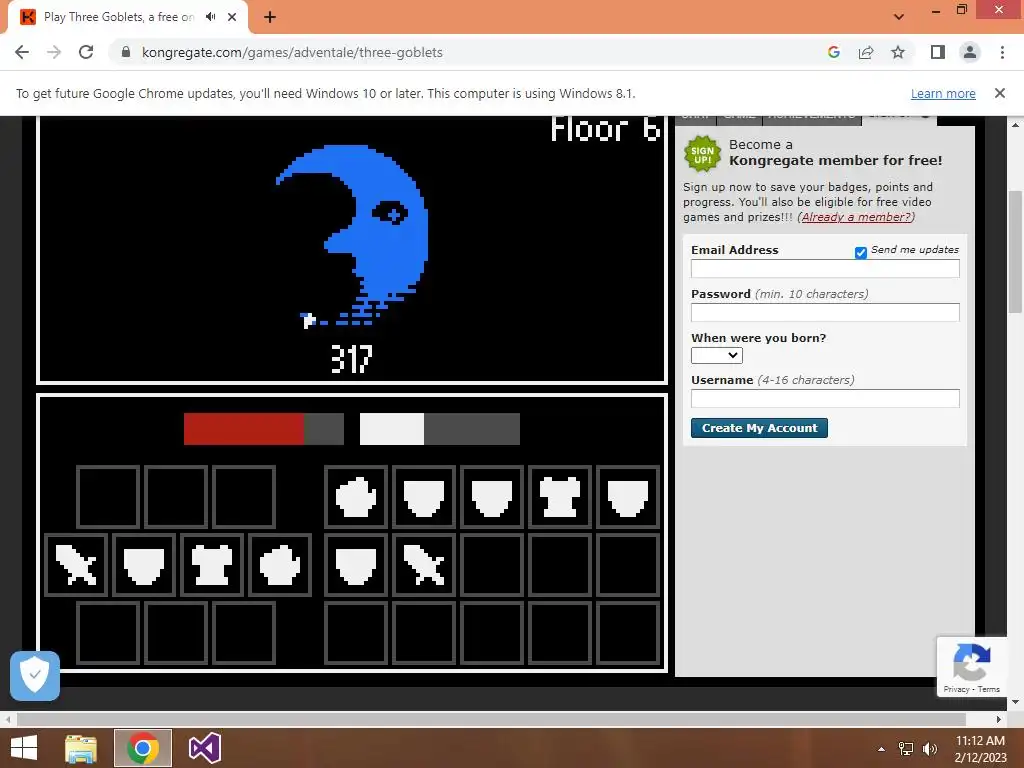Click the Already a member? link
This screenshot has height=768, width=1024.
pos(856,217)
